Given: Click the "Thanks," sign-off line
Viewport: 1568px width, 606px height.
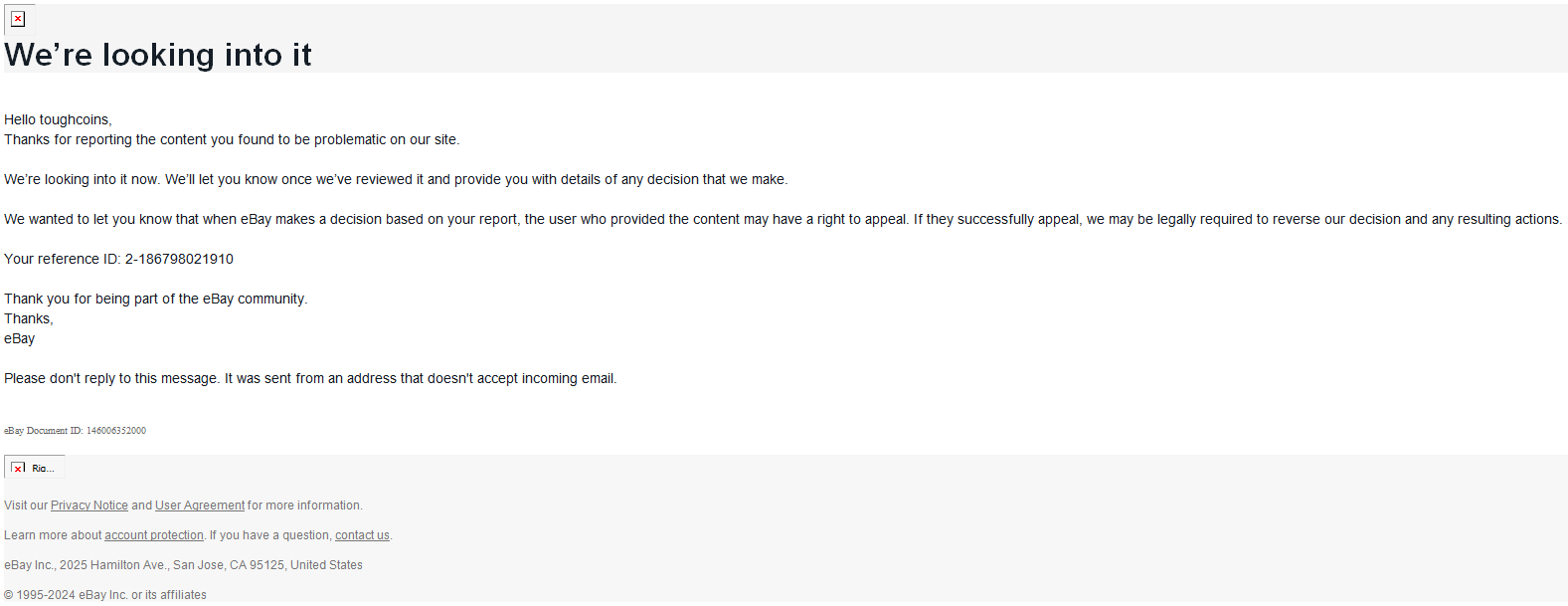Looking at the screenshot, I should 29,318.
